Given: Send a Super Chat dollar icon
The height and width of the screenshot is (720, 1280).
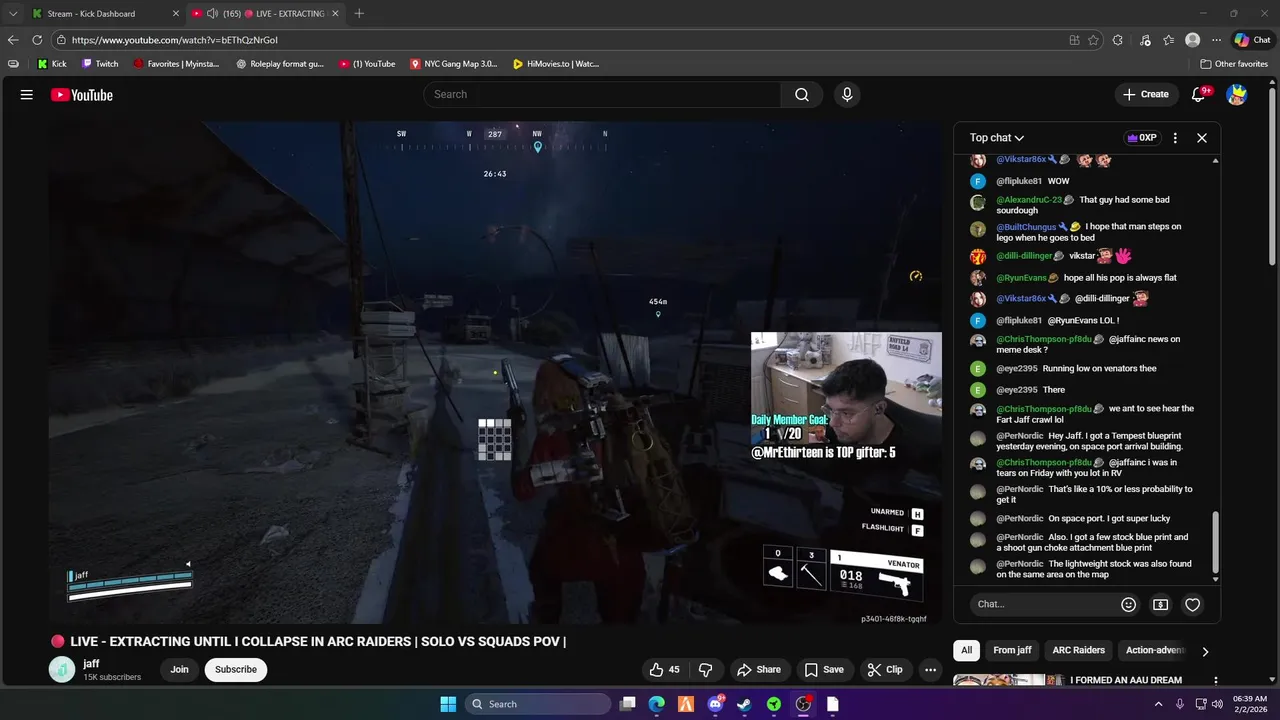Looking at the screenshot, I should [x=1160, y=604].
